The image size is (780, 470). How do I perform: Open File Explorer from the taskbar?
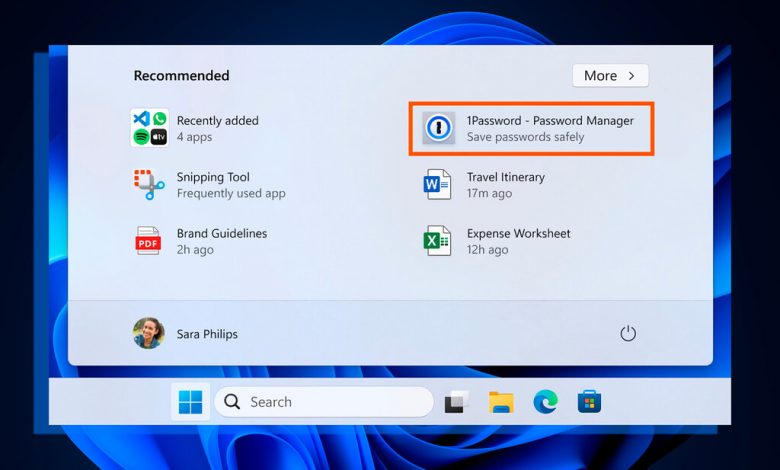tap(501, 402)
